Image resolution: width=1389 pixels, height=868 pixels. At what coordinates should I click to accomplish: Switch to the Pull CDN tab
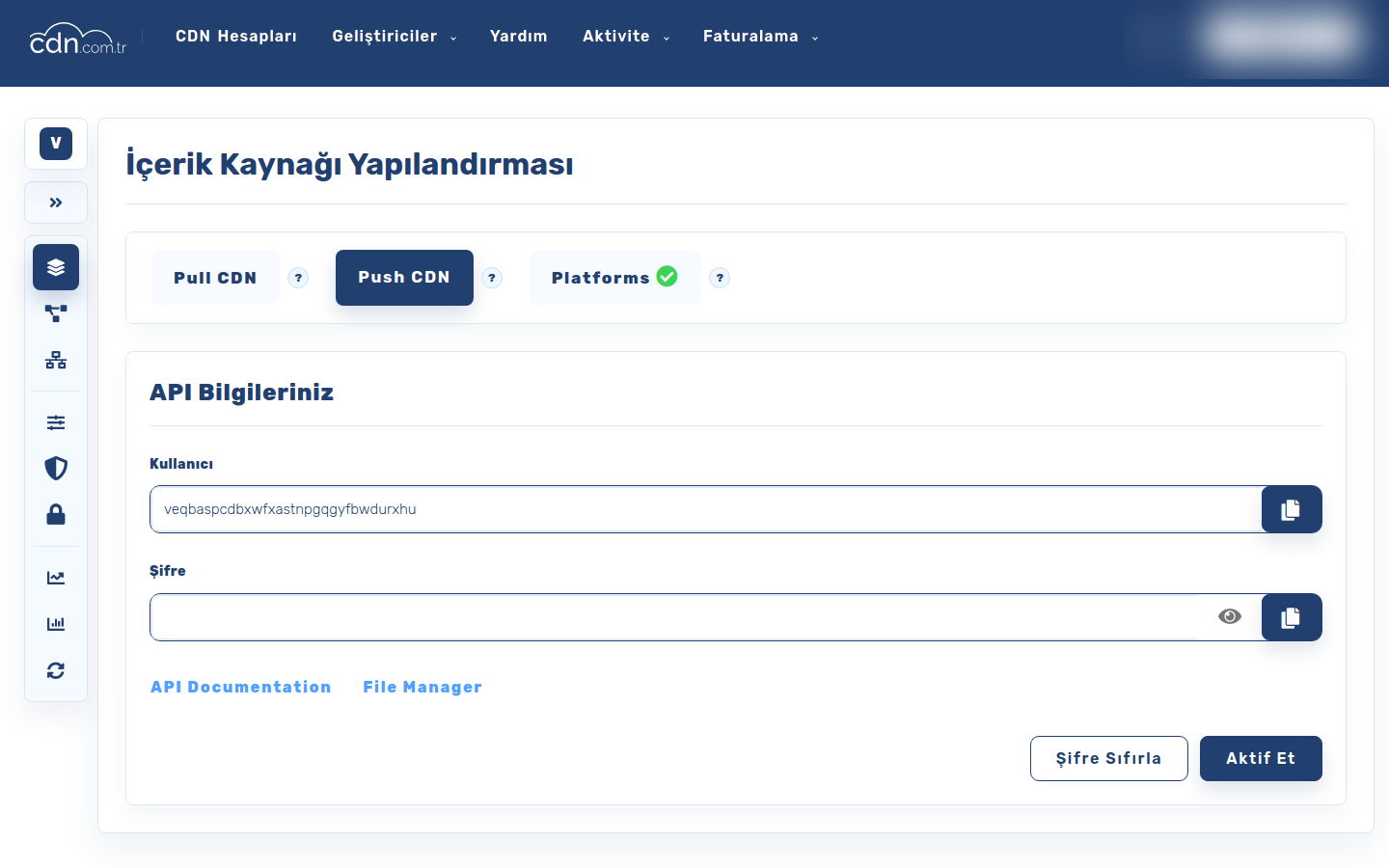pos(215,278)
